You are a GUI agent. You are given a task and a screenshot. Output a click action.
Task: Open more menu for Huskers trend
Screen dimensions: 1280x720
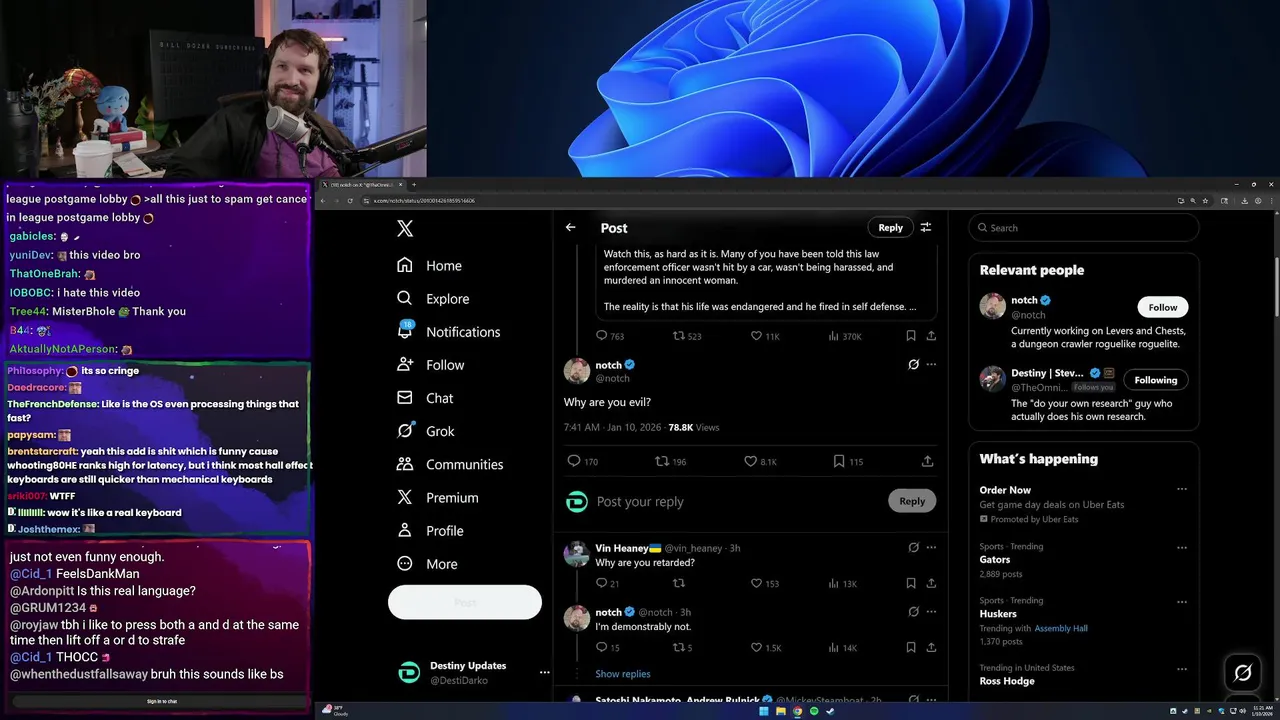click(x=1181, y=602)
